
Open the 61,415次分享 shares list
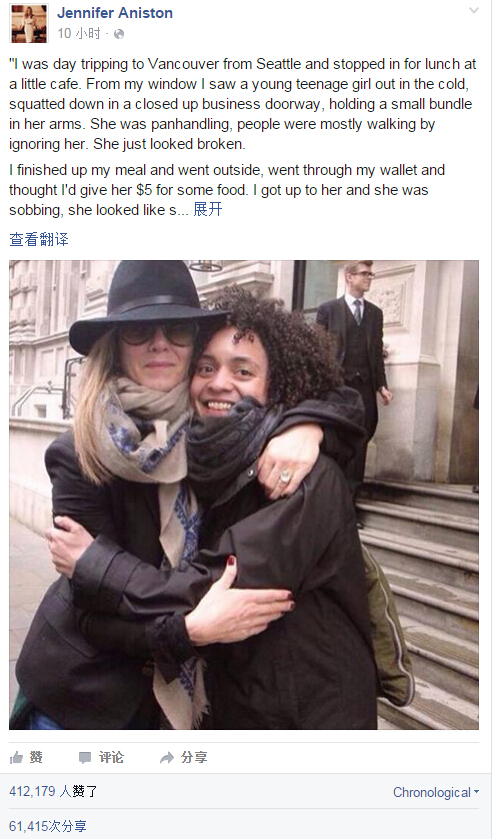coord(48,826)
